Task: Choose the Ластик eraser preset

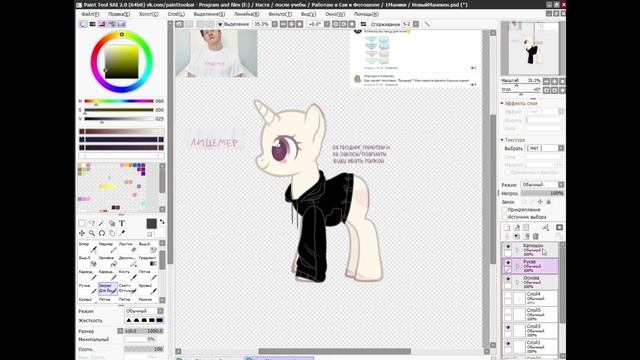Action: tap(128, 247)
